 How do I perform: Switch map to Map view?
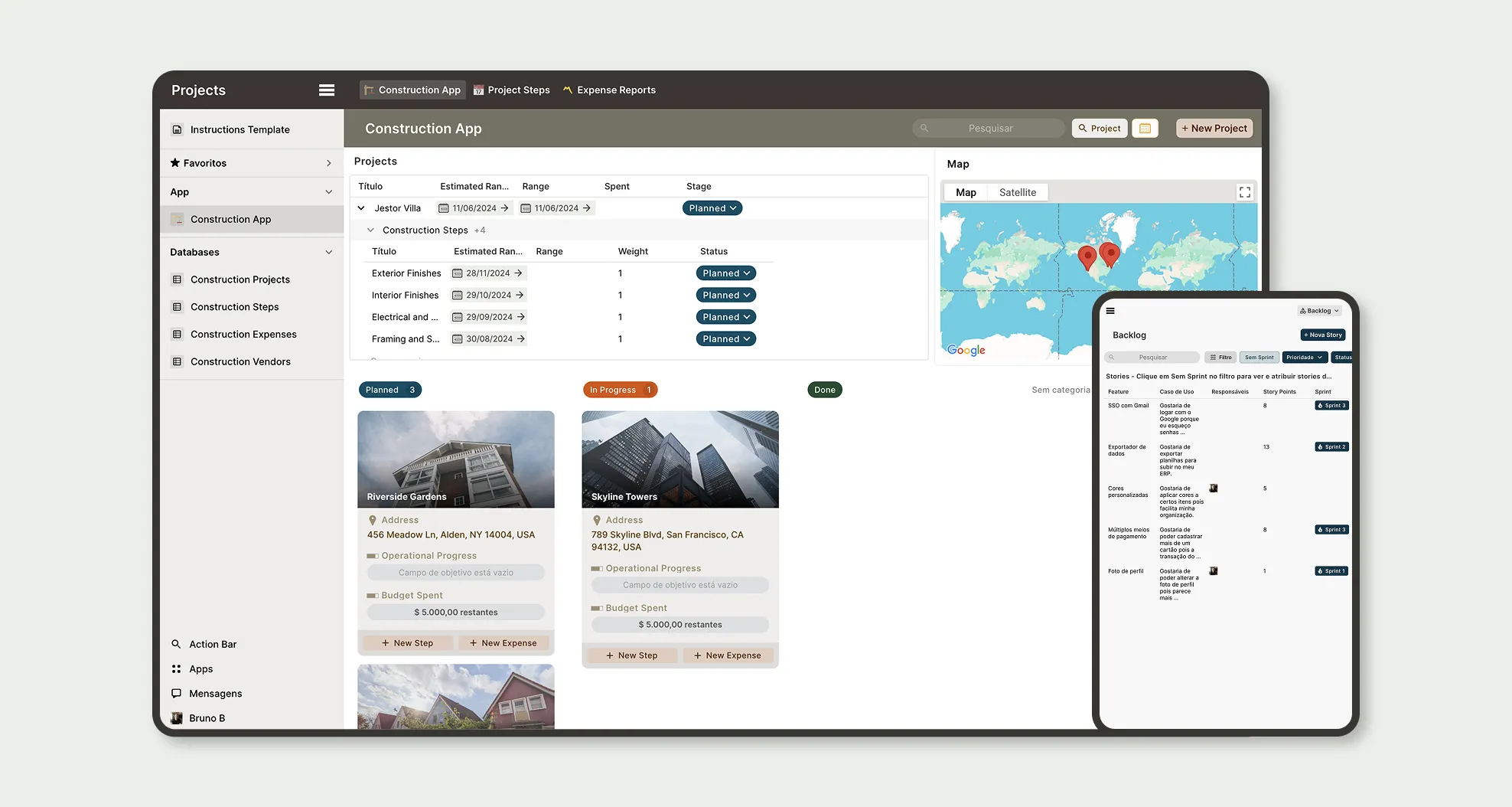click(966, 192)
